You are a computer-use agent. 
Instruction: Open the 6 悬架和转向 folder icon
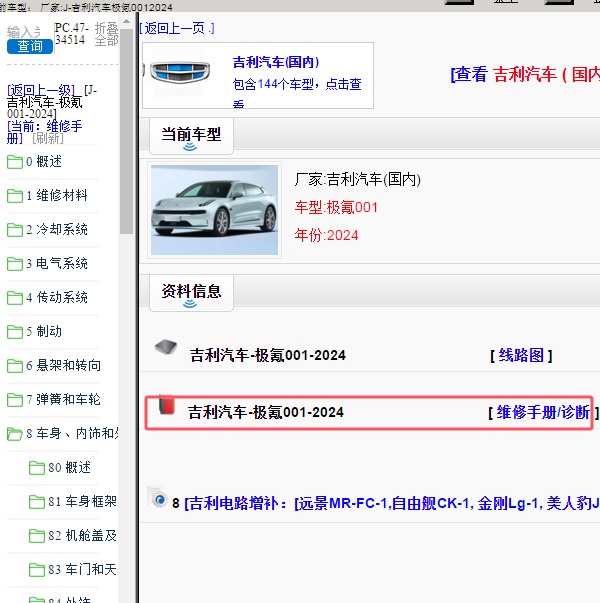tap(15, 366)
